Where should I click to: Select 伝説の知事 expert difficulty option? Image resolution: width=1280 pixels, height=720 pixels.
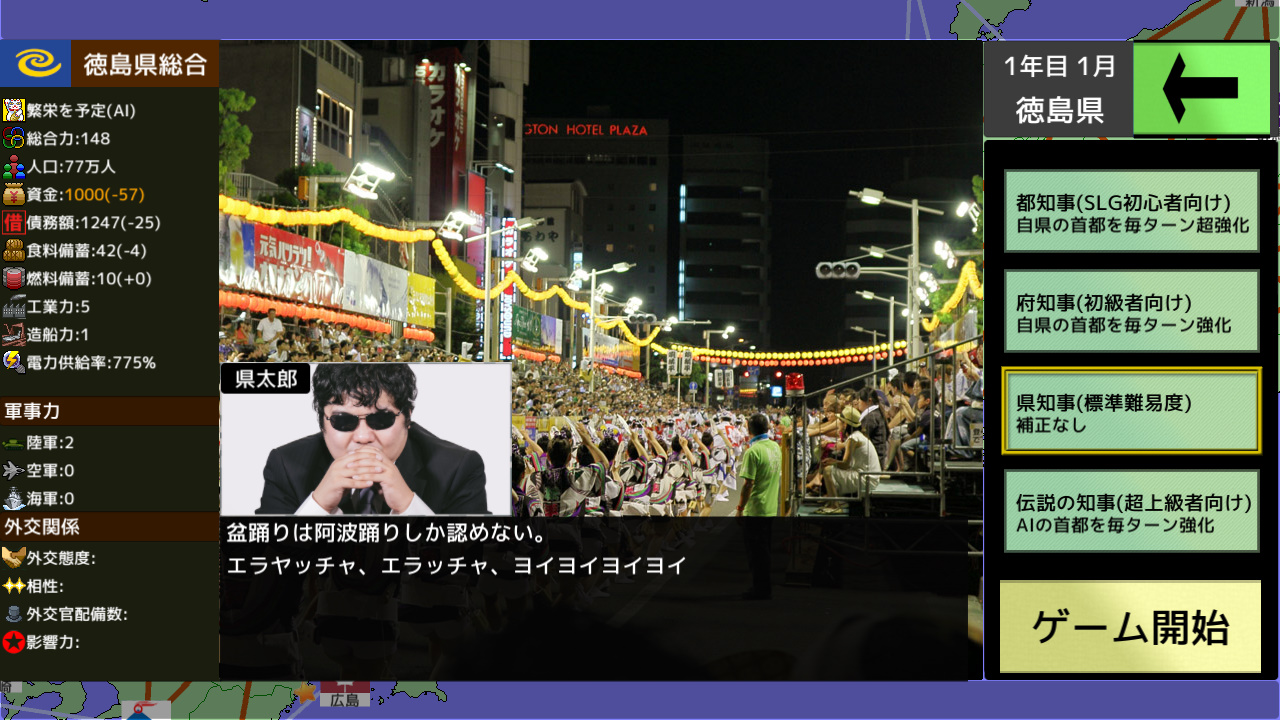point(1131,511)
